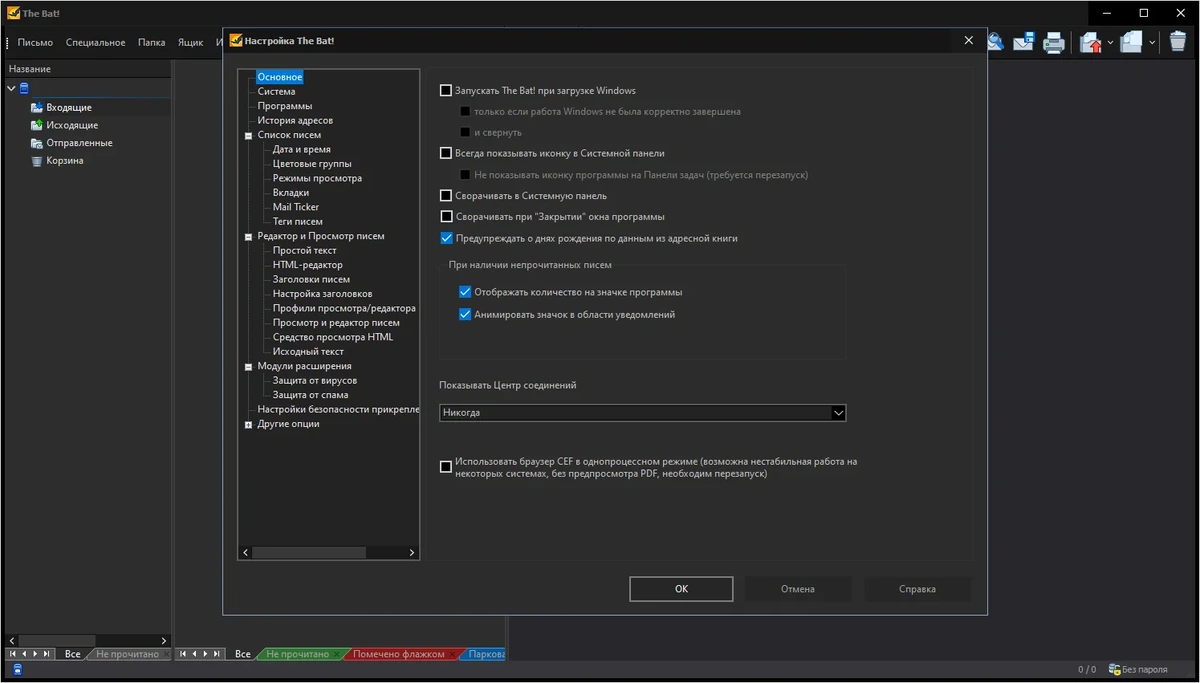
Task: Select Mail Ticker settings item
Action: pos(296,208)
